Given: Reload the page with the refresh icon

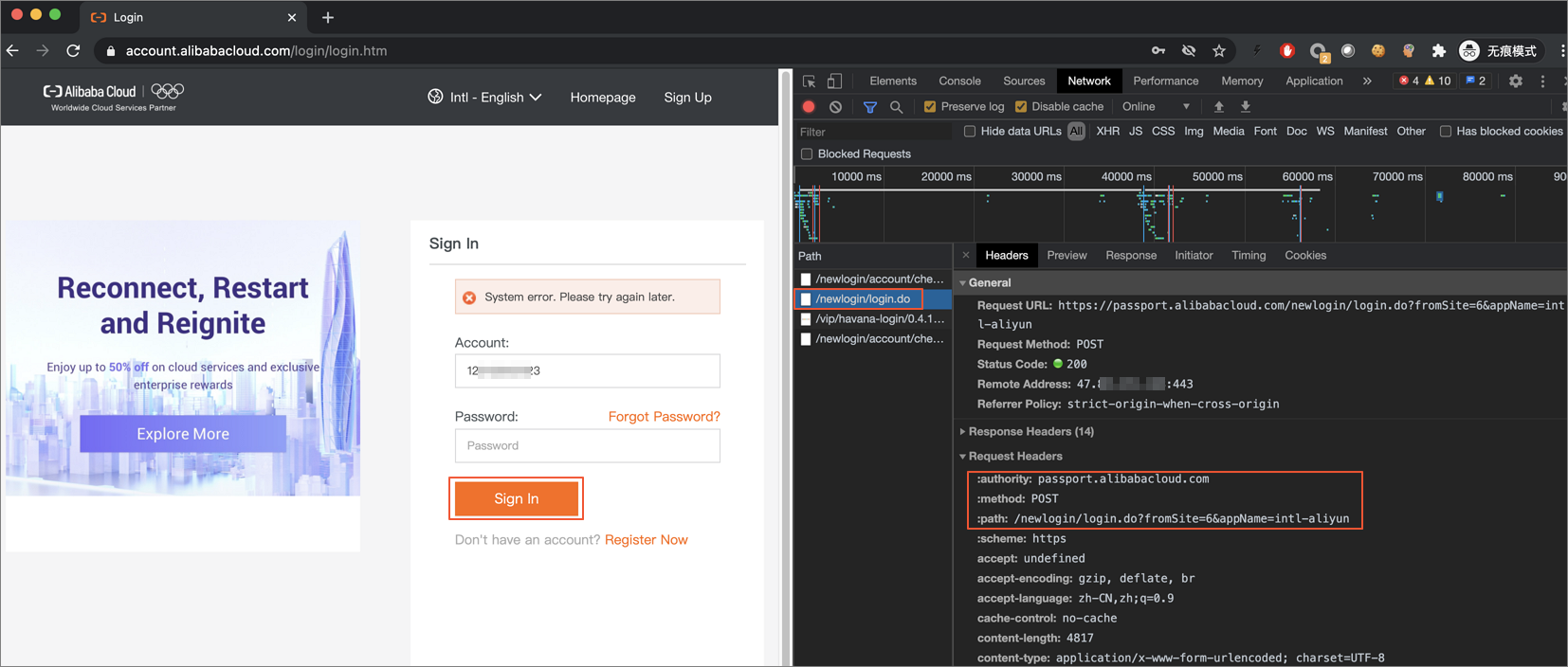Looking at the screenshot, I should tap(73, 51).
